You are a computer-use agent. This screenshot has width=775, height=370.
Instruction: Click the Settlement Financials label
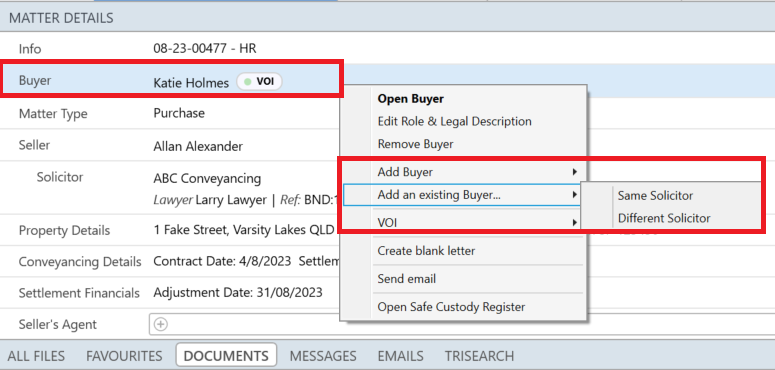pyautogui.click(x=79, y=293)
